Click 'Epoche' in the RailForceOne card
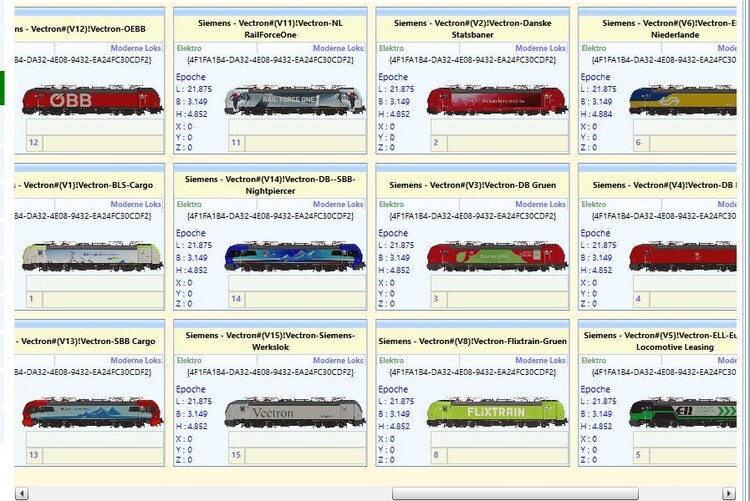750x501 pixels. coord(190,77)
